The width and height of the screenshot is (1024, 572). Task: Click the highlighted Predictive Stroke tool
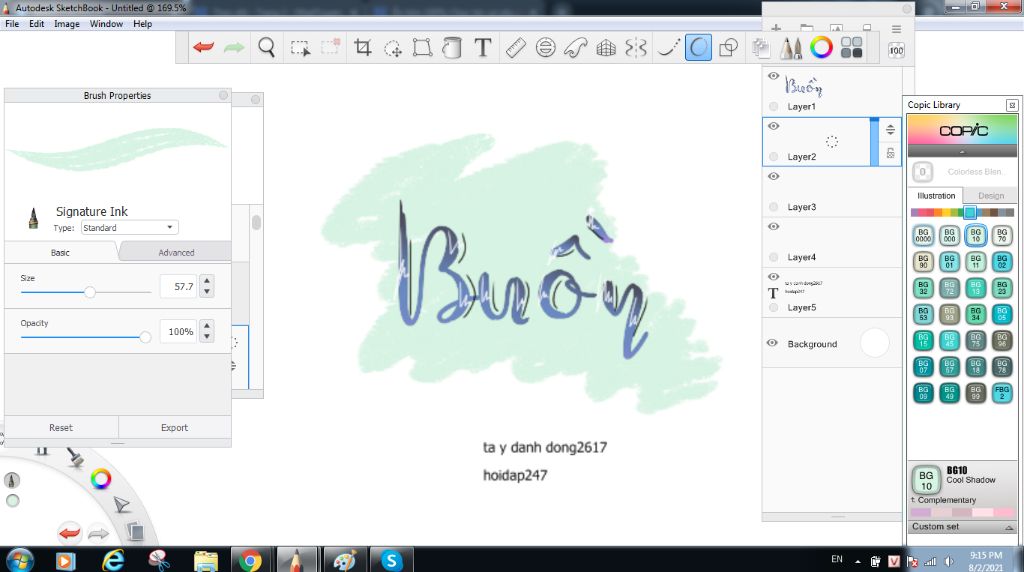pyautogui.click(x=698, y=48)
